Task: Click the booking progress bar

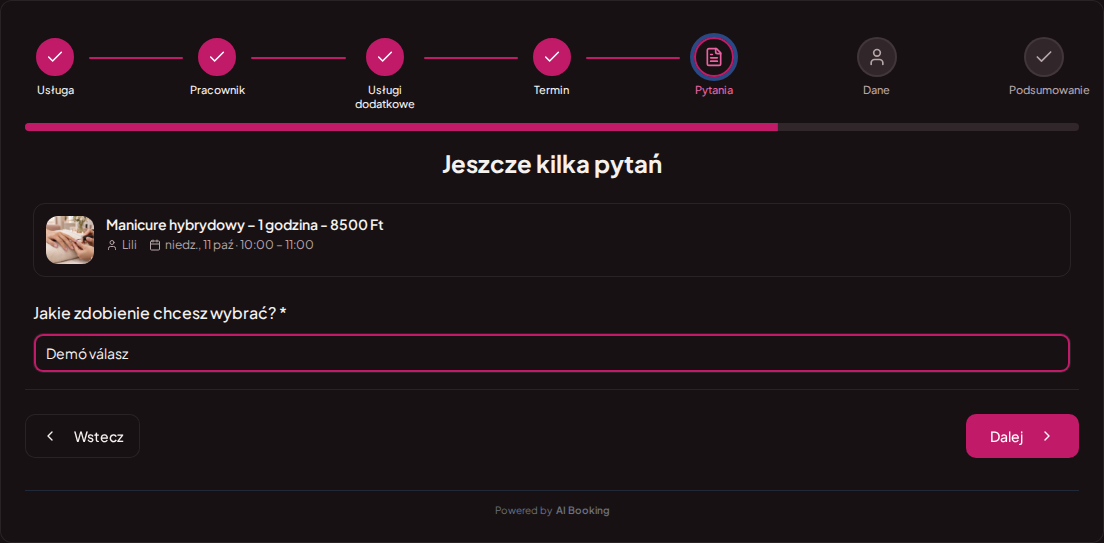Action: pos(551,127)
